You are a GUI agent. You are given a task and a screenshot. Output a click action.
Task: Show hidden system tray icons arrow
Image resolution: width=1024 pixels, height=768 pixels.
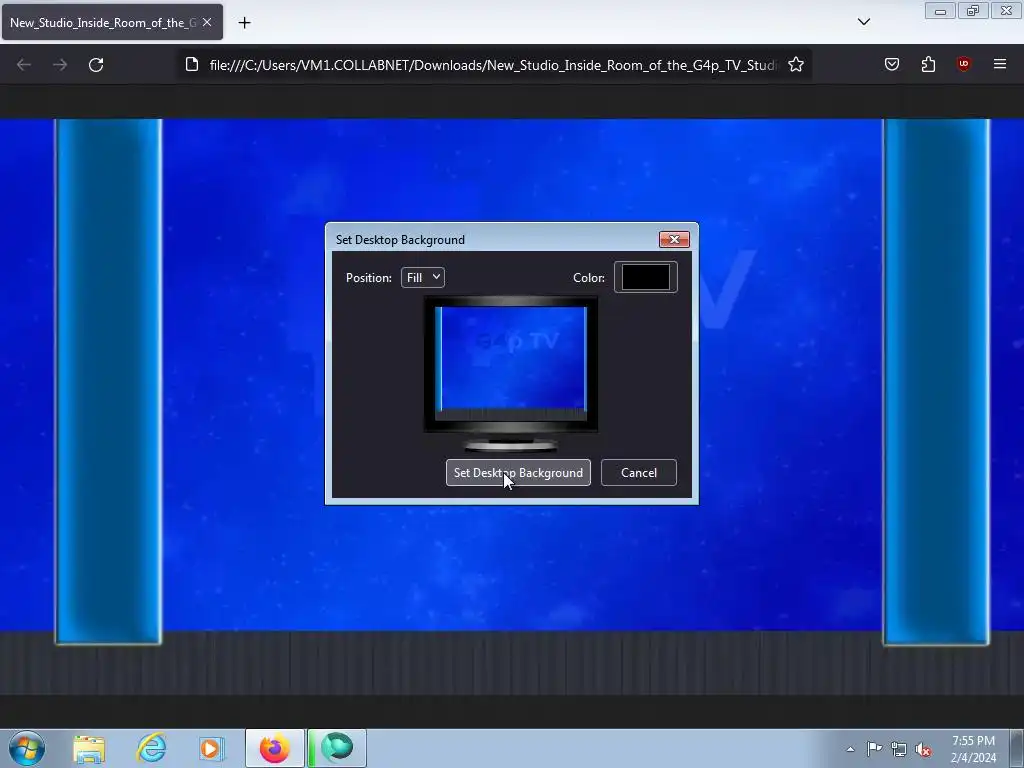pos(850,749)
